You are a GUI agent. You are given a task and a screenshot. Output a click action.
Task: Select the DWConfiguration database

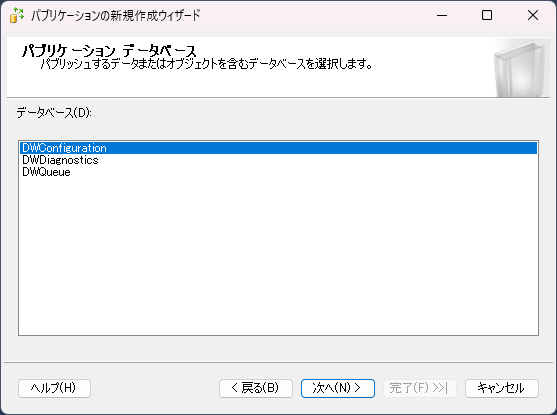(279, 148)
